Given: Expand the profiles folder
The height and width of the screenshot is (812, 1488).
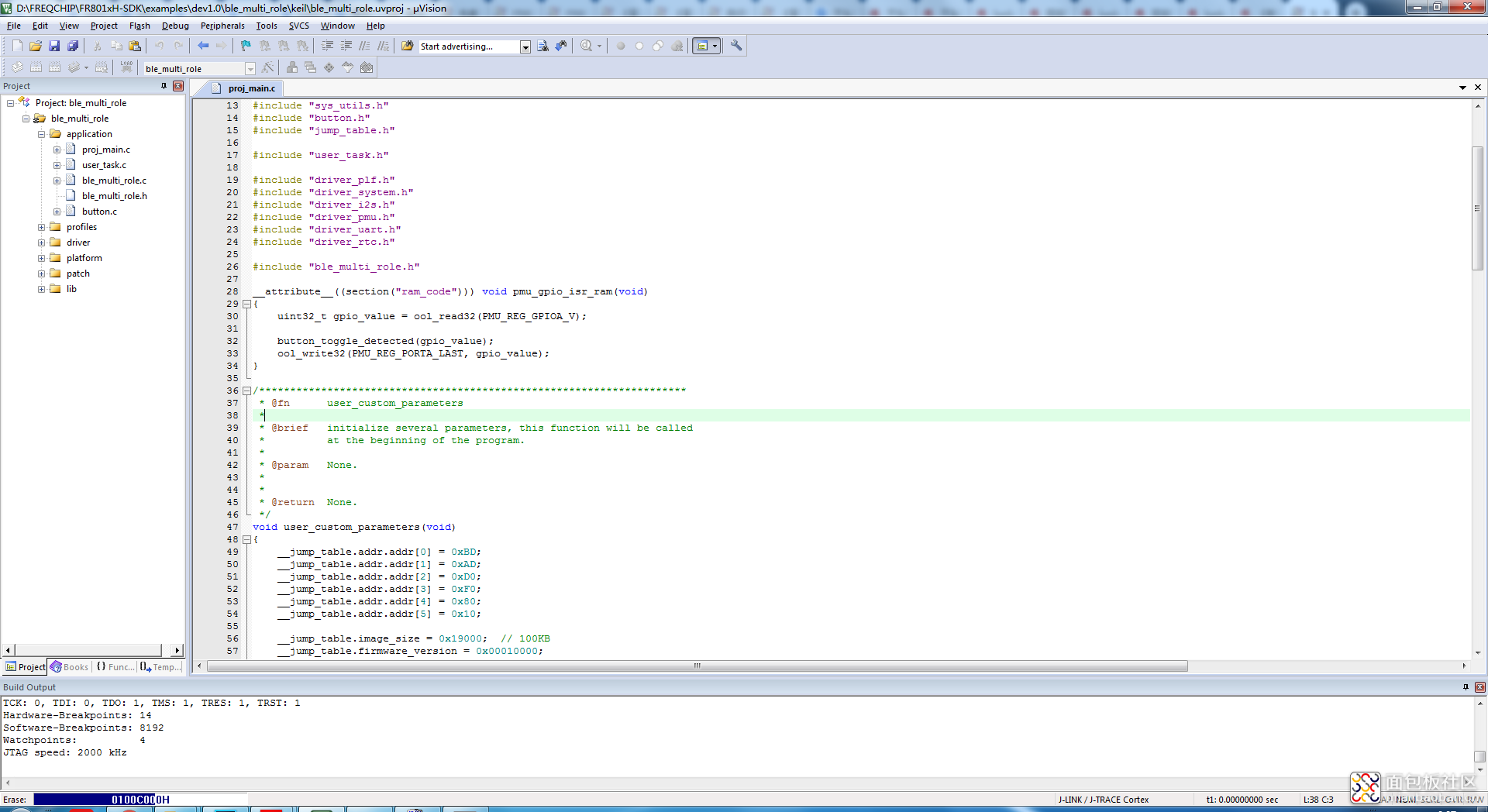Looking at the screenshot, I should [x=41, y=227].
